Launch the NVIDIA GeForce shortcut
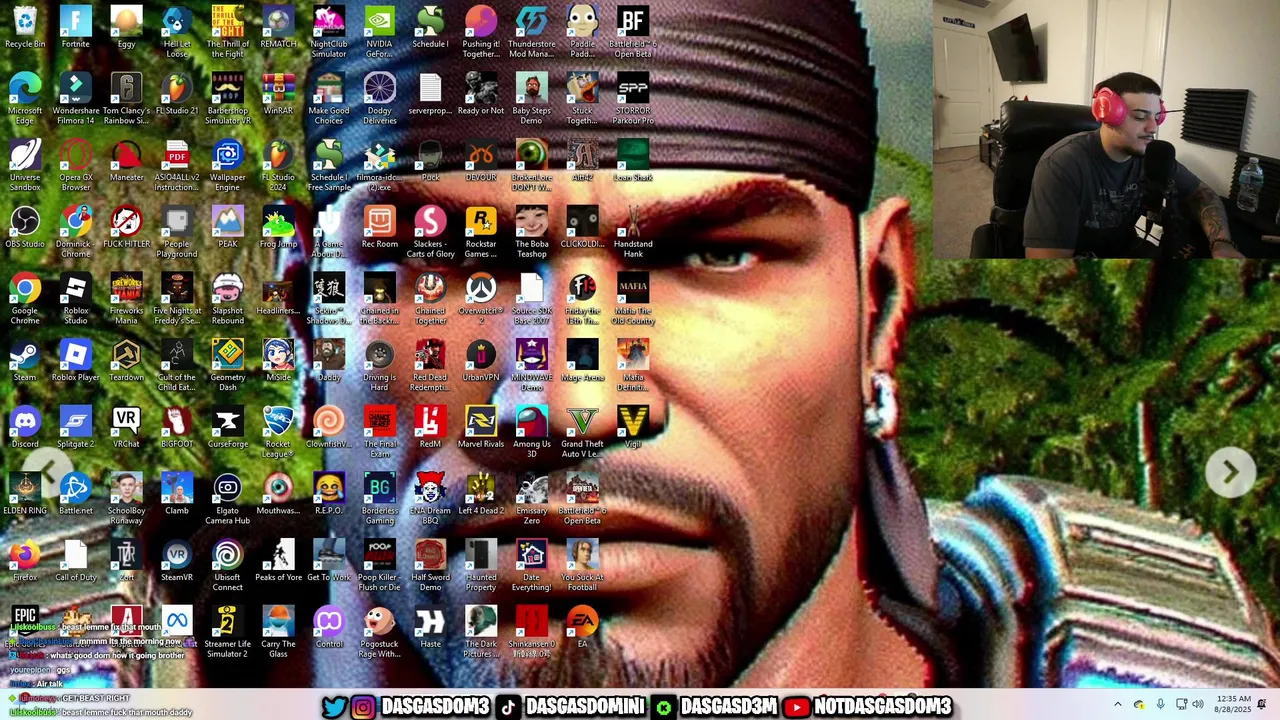Viewport: 1280px width, 720px height. [380, 32]
